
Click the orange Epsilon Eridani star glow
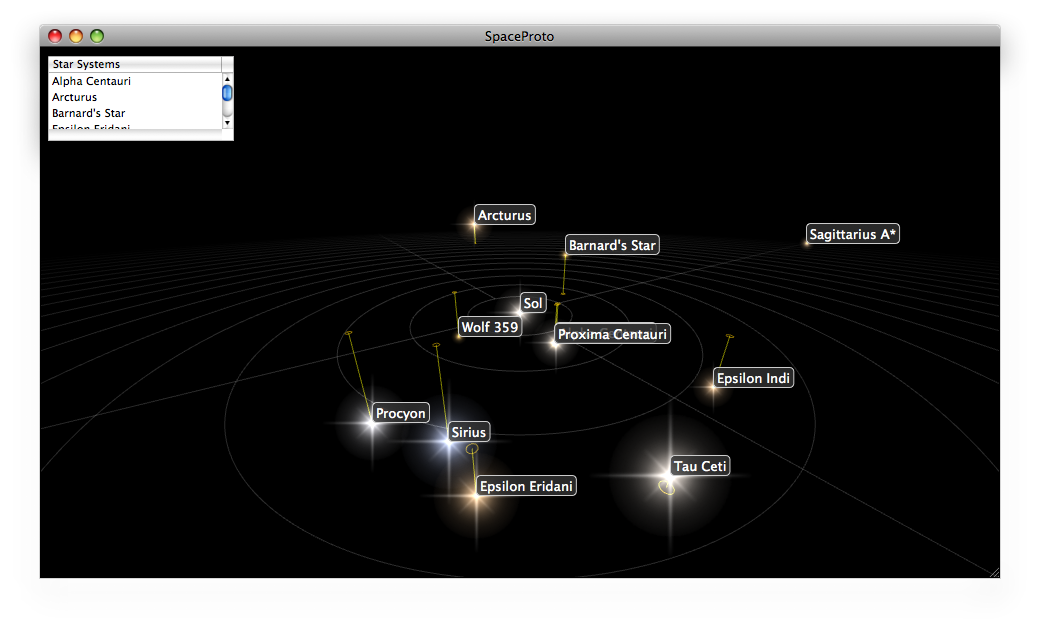coord(476,497)
